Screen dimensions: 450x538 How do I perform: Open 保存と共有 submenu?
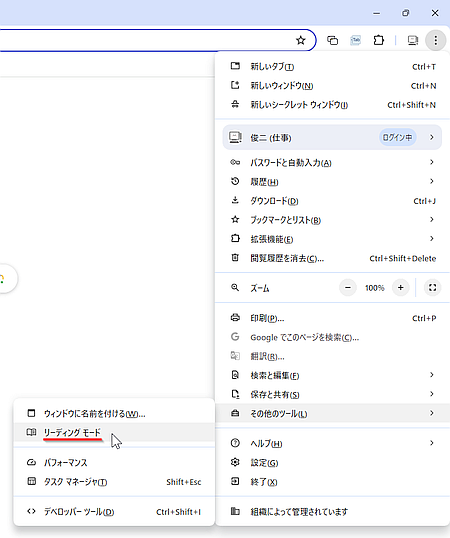[332, 395]
